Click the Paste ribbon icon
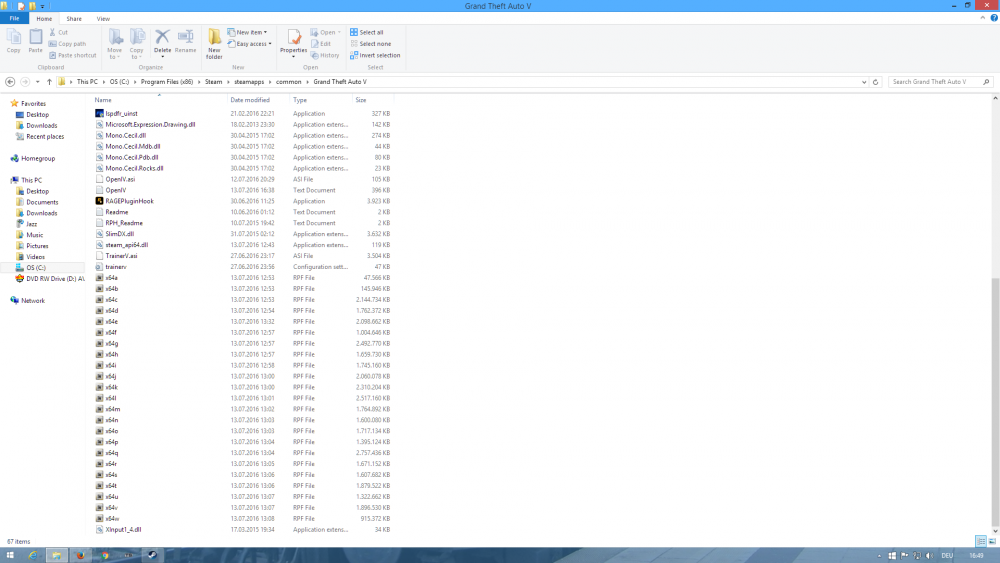The height and width of the screenshot is (563, 1000). click(x=36, y=41)
